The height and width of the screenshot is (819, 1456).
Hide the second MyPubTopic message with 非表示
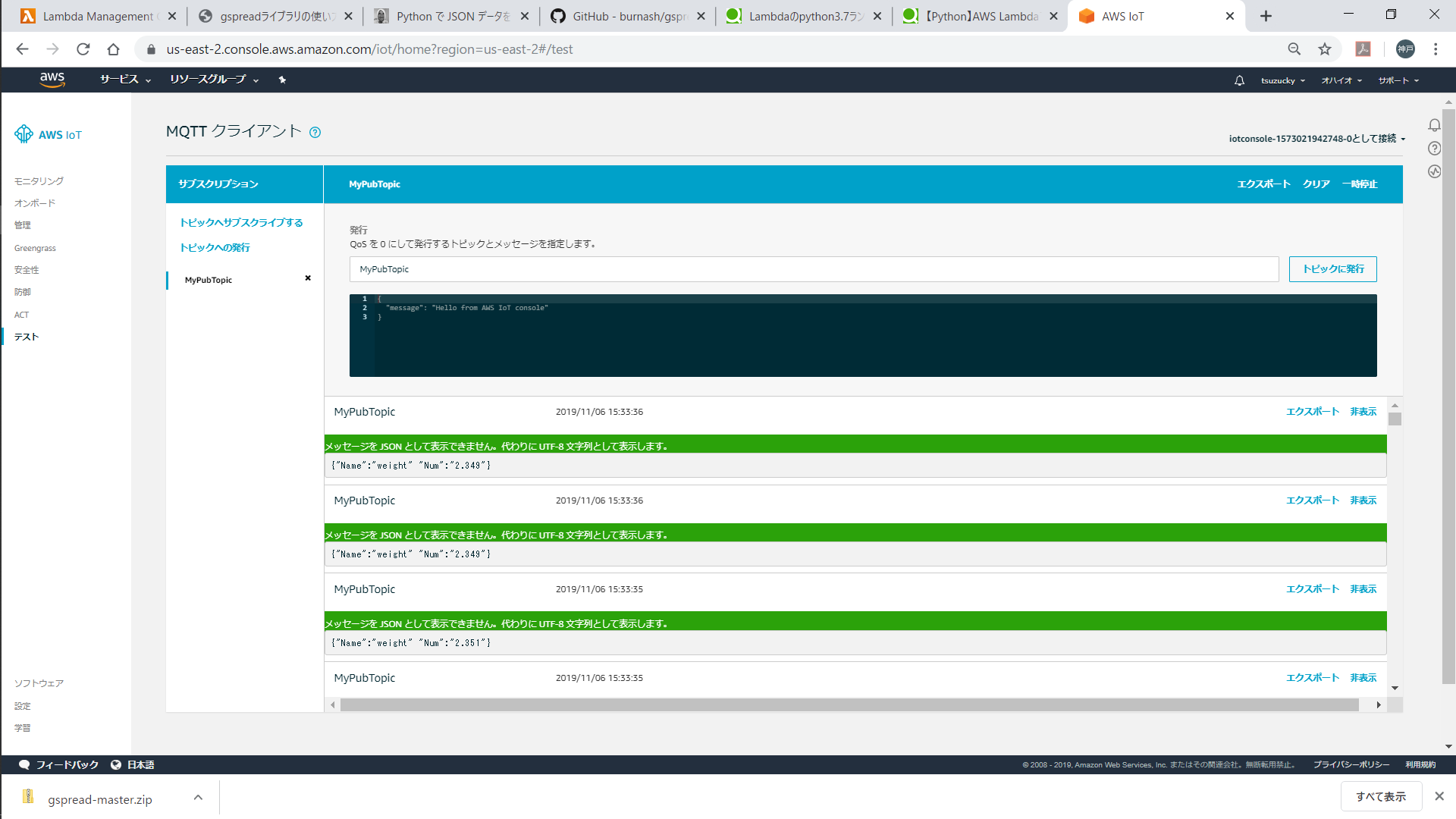1363,500
